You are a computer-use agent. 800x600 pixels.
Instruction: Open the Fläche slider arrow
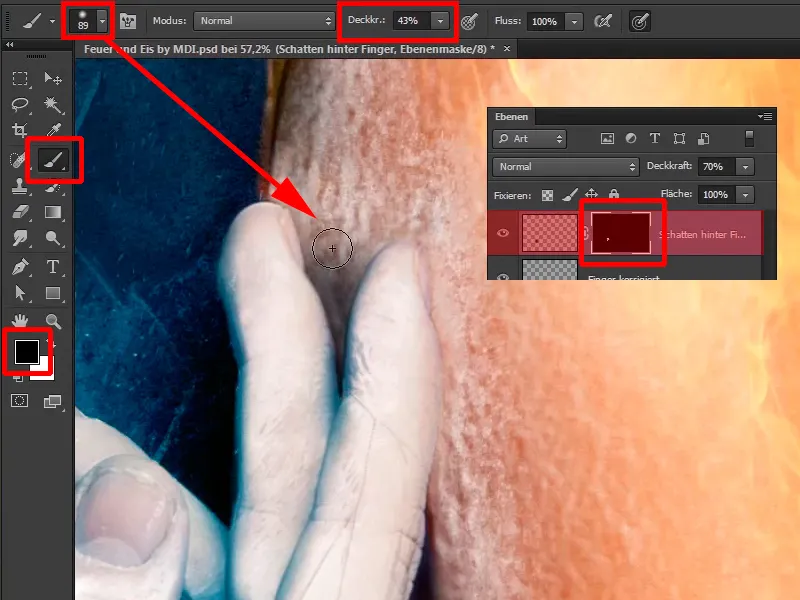(745, 195)
